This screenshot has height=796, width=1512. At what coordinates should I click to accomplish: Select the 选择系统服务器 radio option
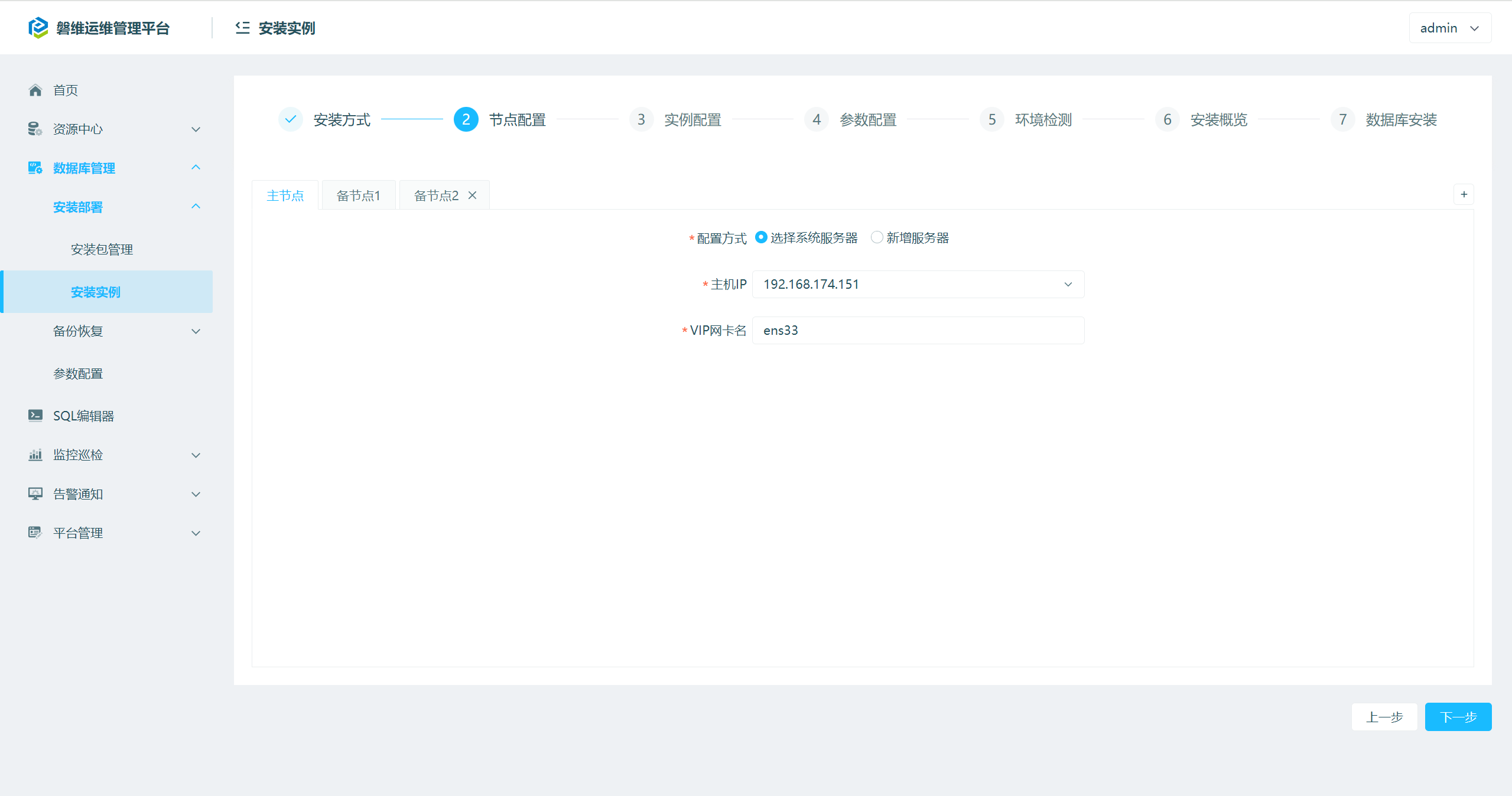(x=761, y=237)
